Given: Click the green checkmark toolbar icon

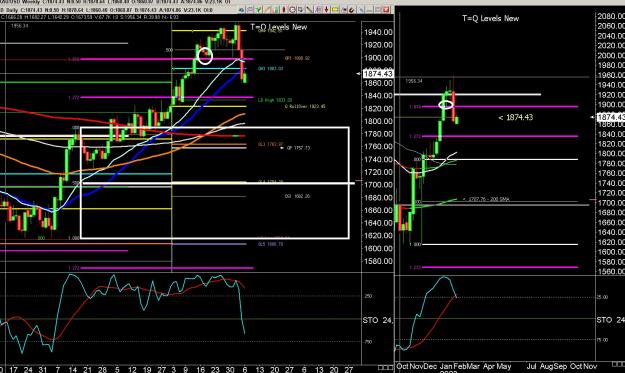Looking at the screenshot, I should click(x=259, y=10).
